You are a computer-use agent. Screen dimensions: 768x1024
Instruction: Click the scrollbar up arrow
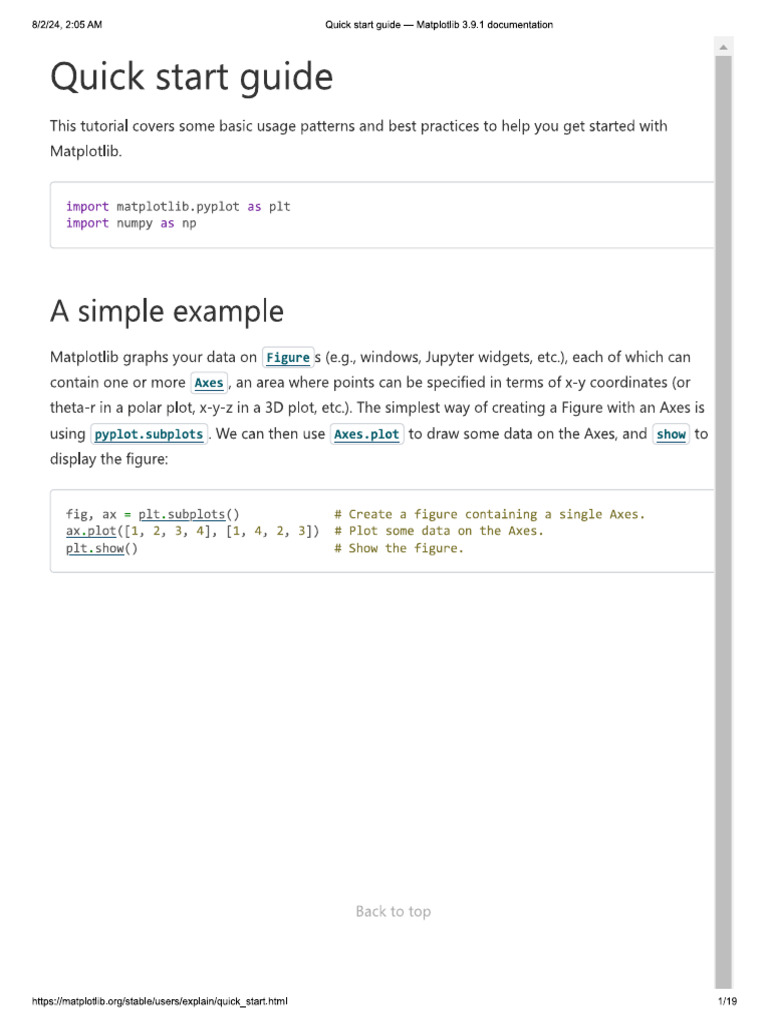[723, 47]
